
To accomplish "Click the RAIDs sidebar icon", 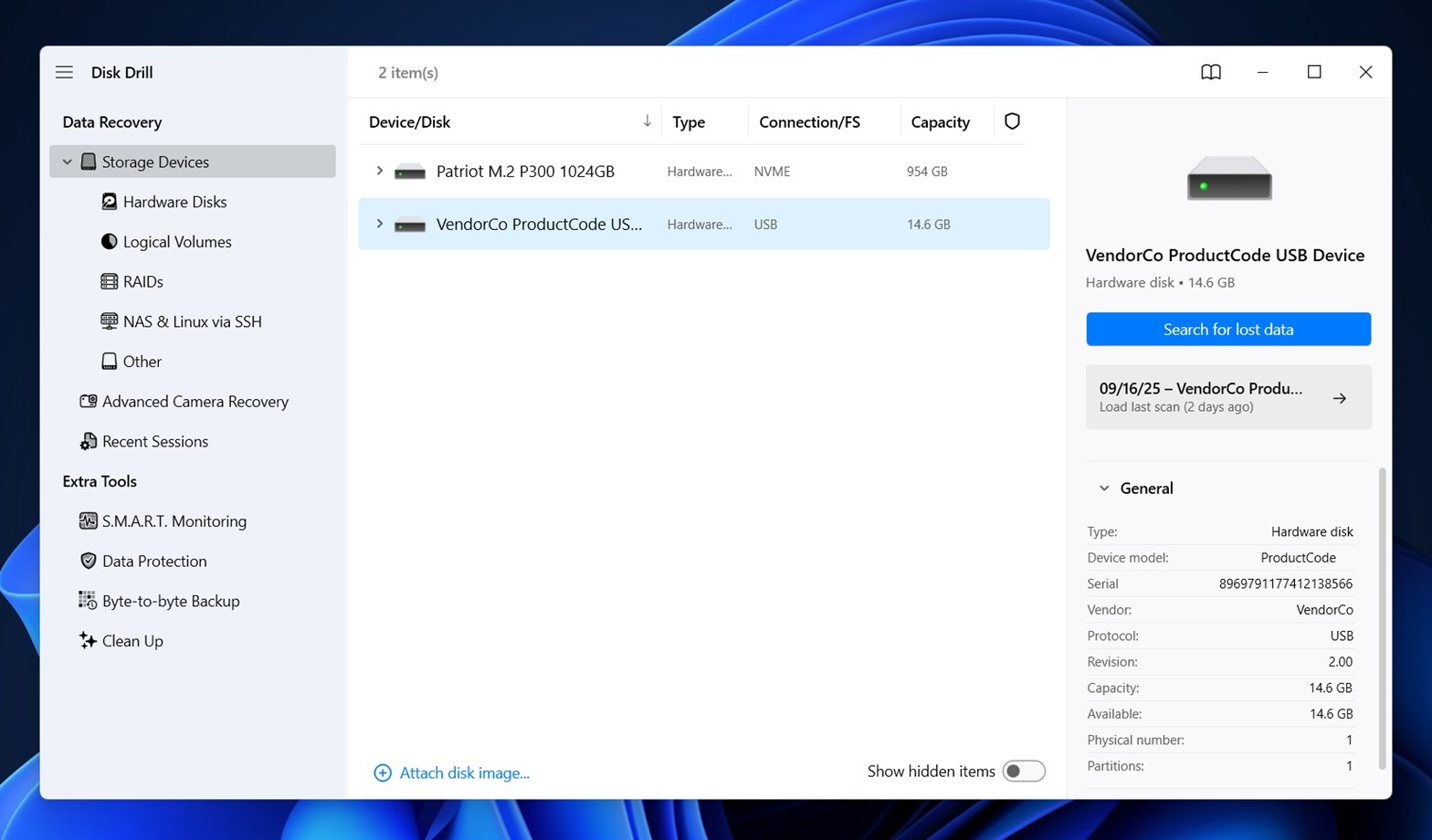I will click(x=109, y=282).
